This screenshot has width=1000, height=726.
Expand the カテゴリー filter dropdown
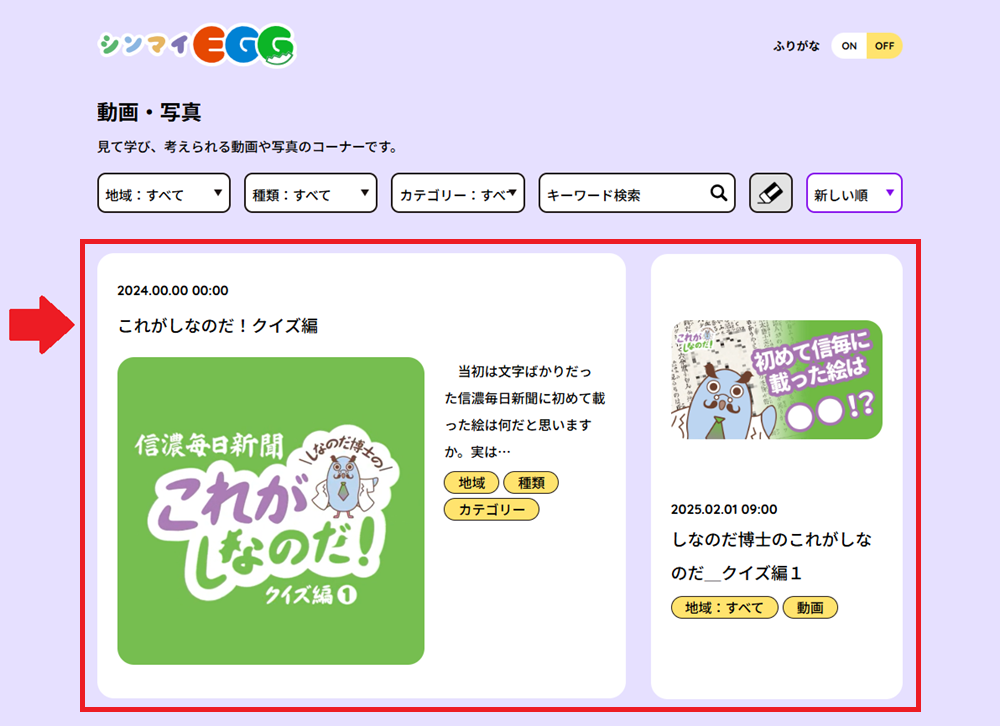coord(457,194)
